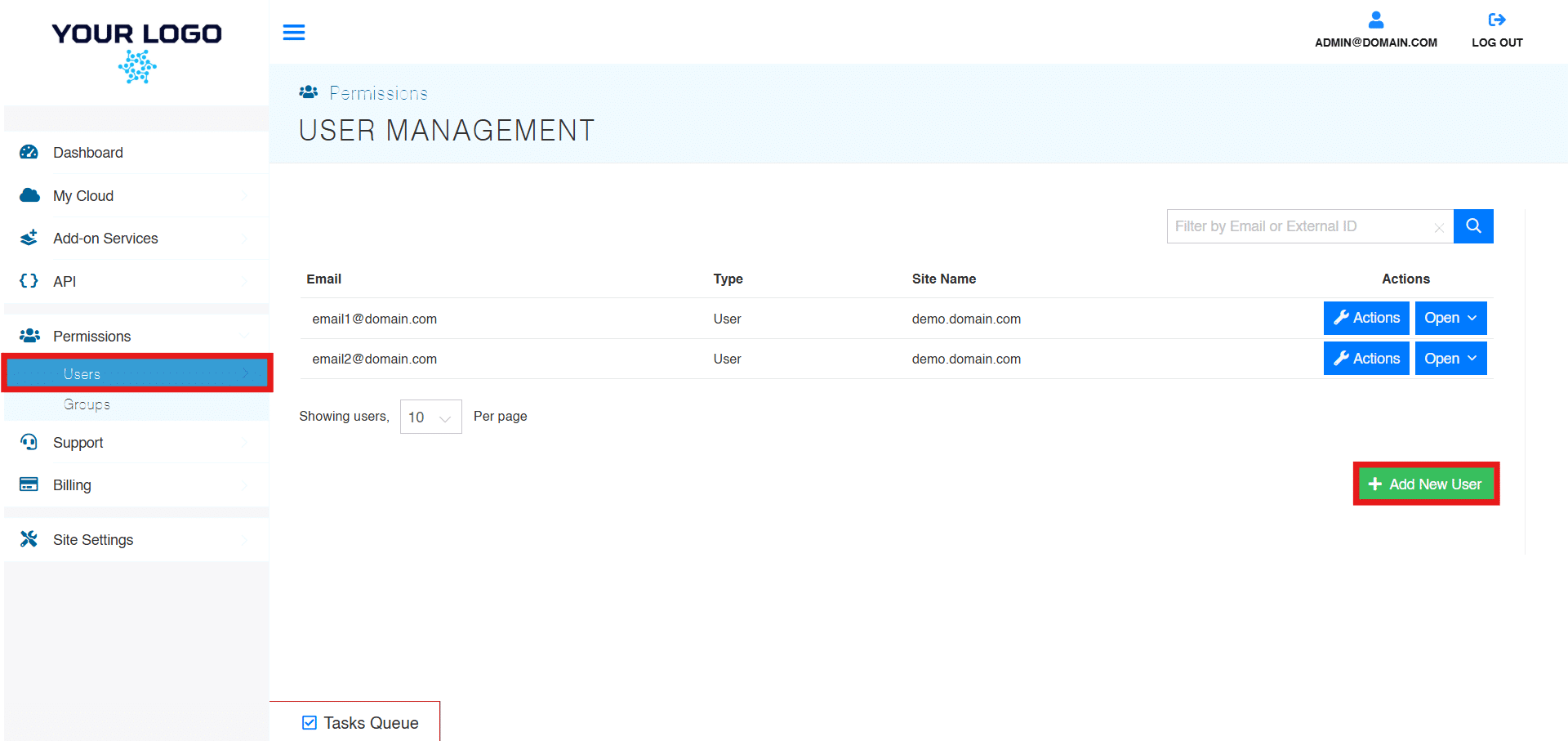Open Add-on Services in sidebar

click(105, 239)
